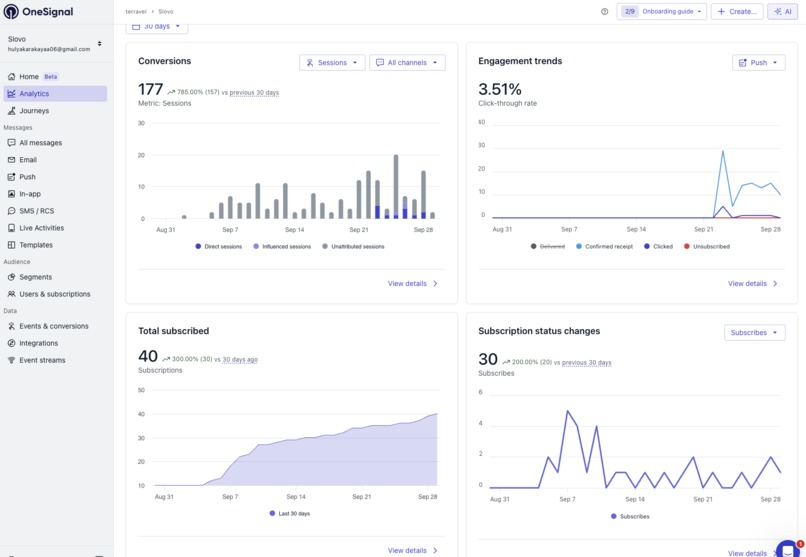Click the 177 sessions value
Image resolution: width=806 pixels, height=557 pixels.
[151, 89]
